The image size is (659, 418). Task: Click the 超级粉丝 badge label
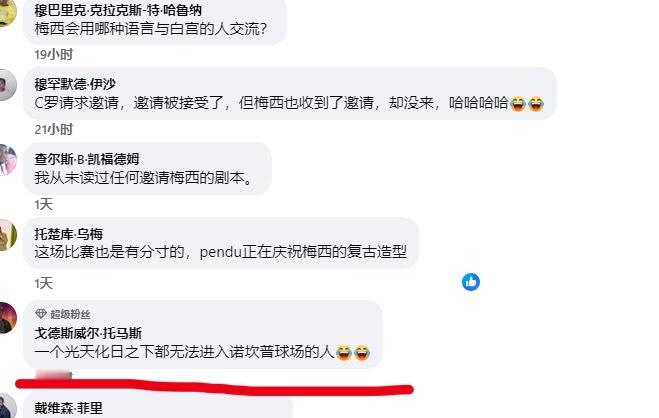(70, 314)
